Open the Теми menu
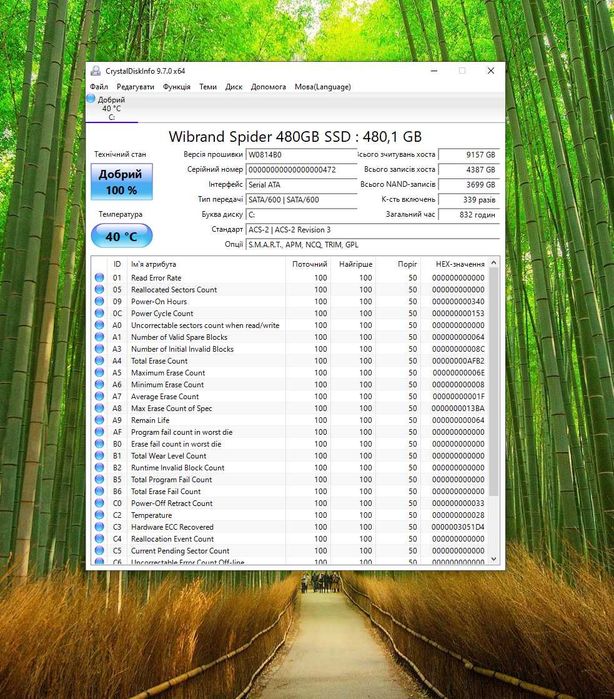The width and height of the screenshot is (614, 699). (x=208, y=86)
